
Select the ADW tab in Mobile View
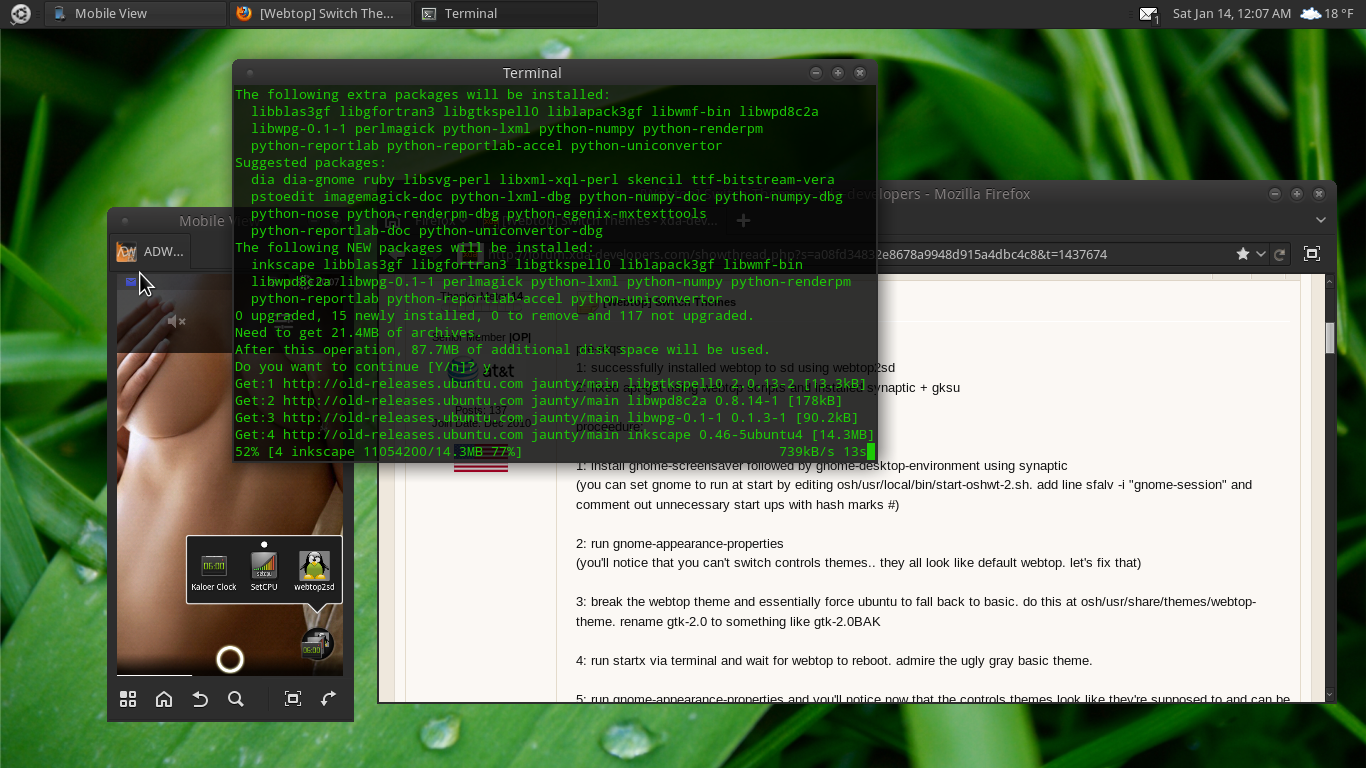pos(152,252)
